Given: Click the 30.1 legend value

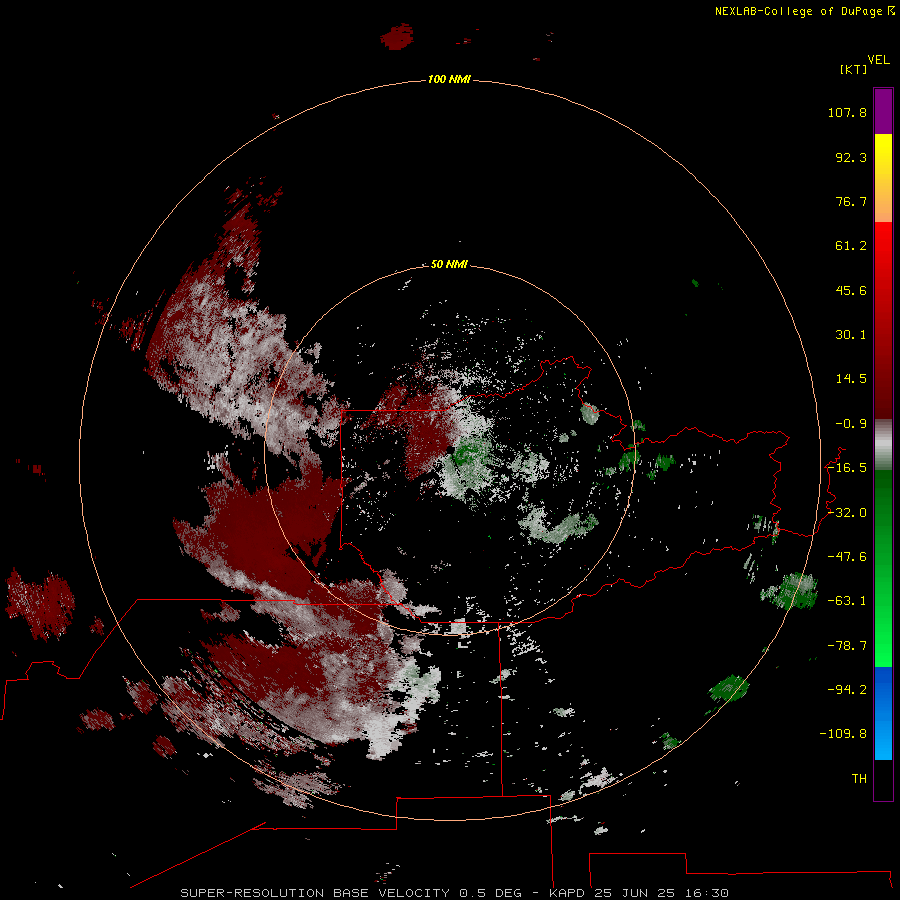Looking at the screenshot, I should pos(851,335).
